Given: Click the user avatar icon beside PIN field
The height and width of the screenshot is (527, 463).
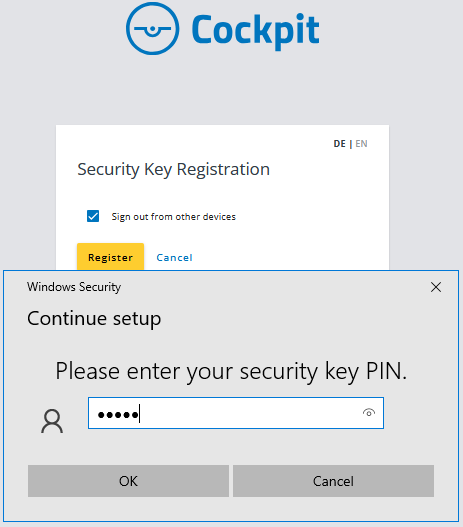Looking at the screenshot, I should tap(52, 421).
